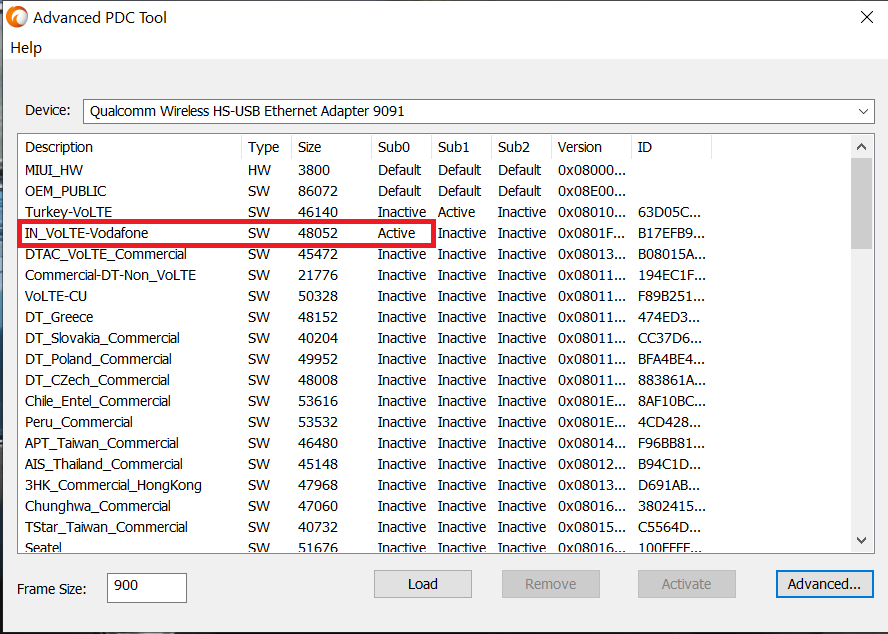Select the DT_CZech_Commercial row
The image size is (888, 634).
365,380
